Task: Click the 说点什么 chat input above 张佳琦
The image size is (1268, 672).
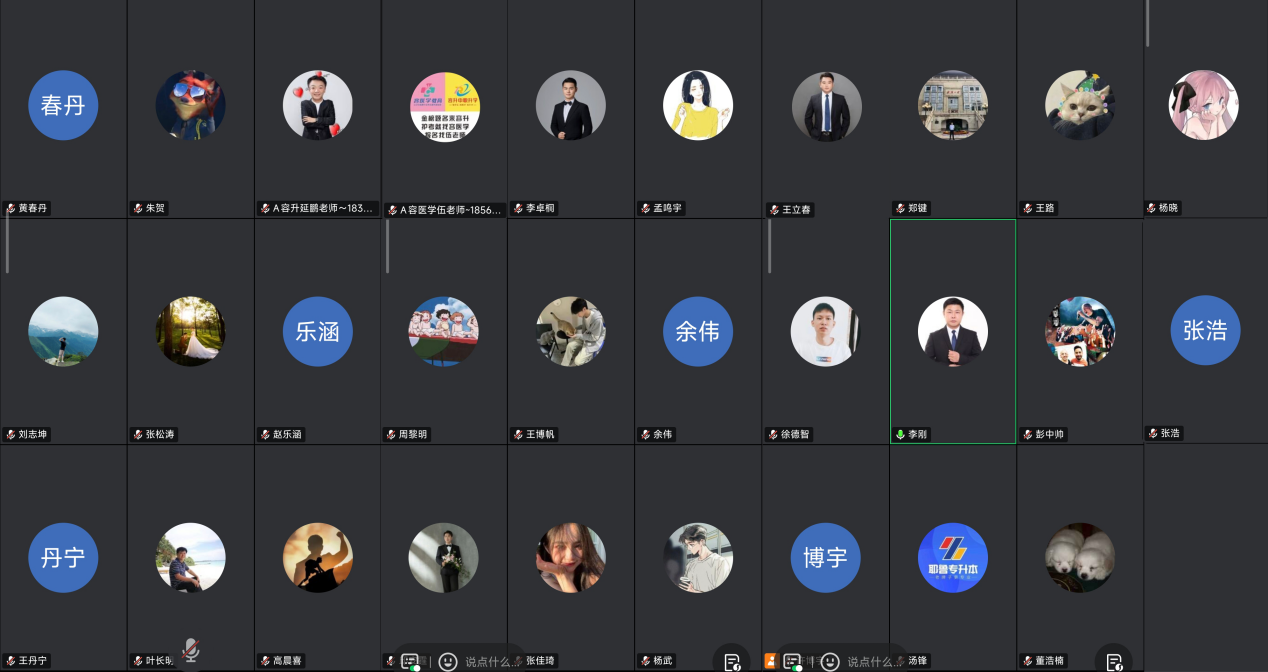Action: click(x=492, y=661)
